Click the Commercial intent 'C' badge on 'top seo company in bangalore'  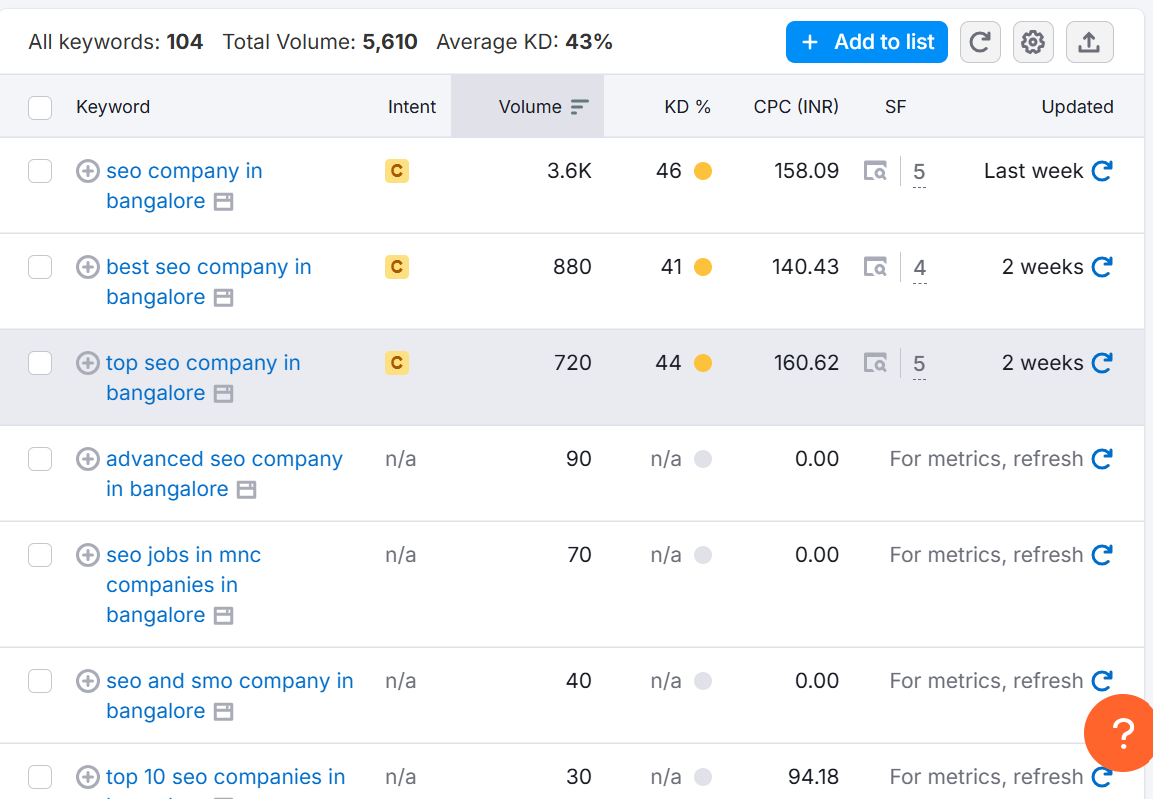click(396, 363)
